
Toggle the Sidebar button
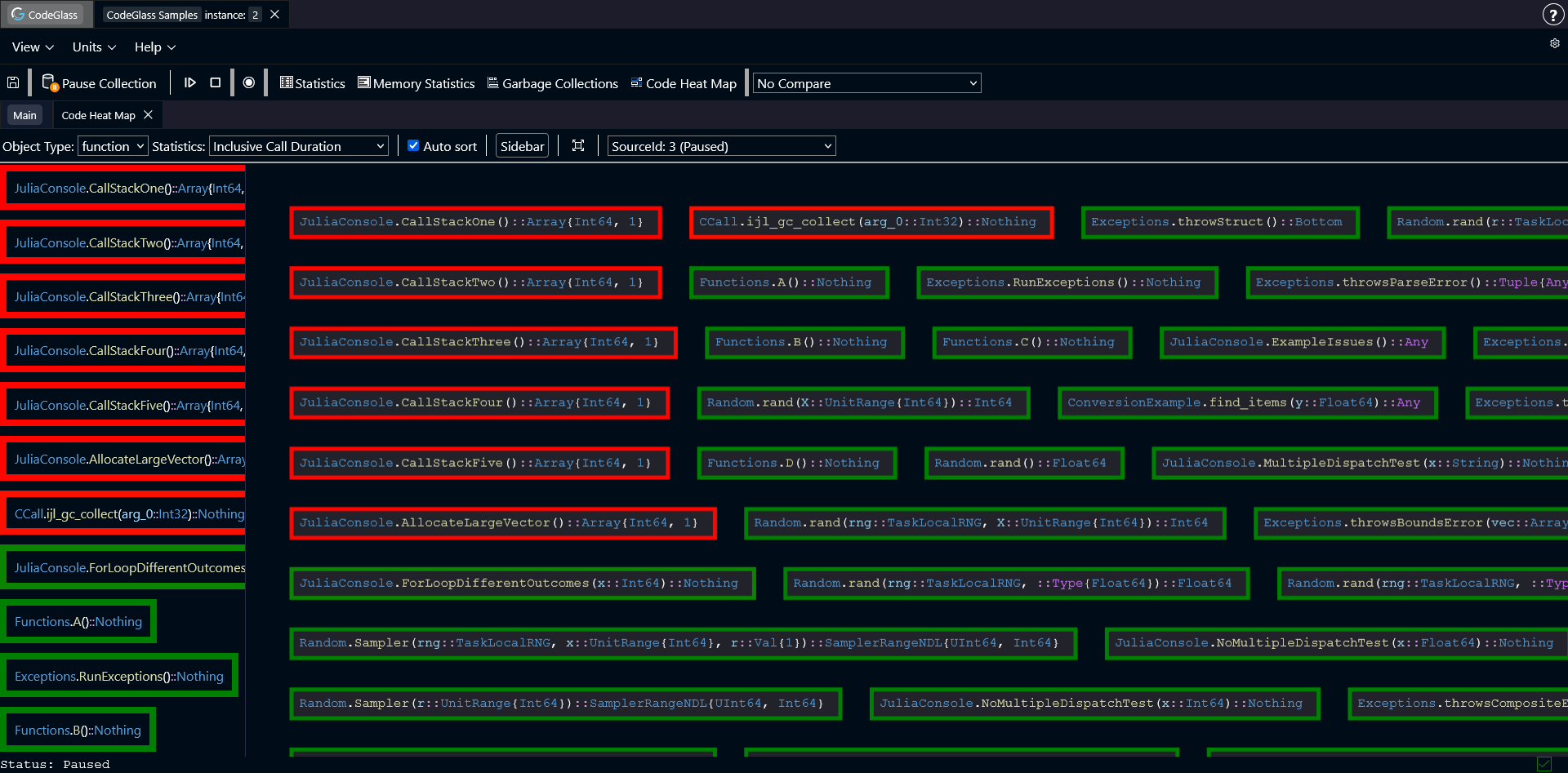[522, 146]
